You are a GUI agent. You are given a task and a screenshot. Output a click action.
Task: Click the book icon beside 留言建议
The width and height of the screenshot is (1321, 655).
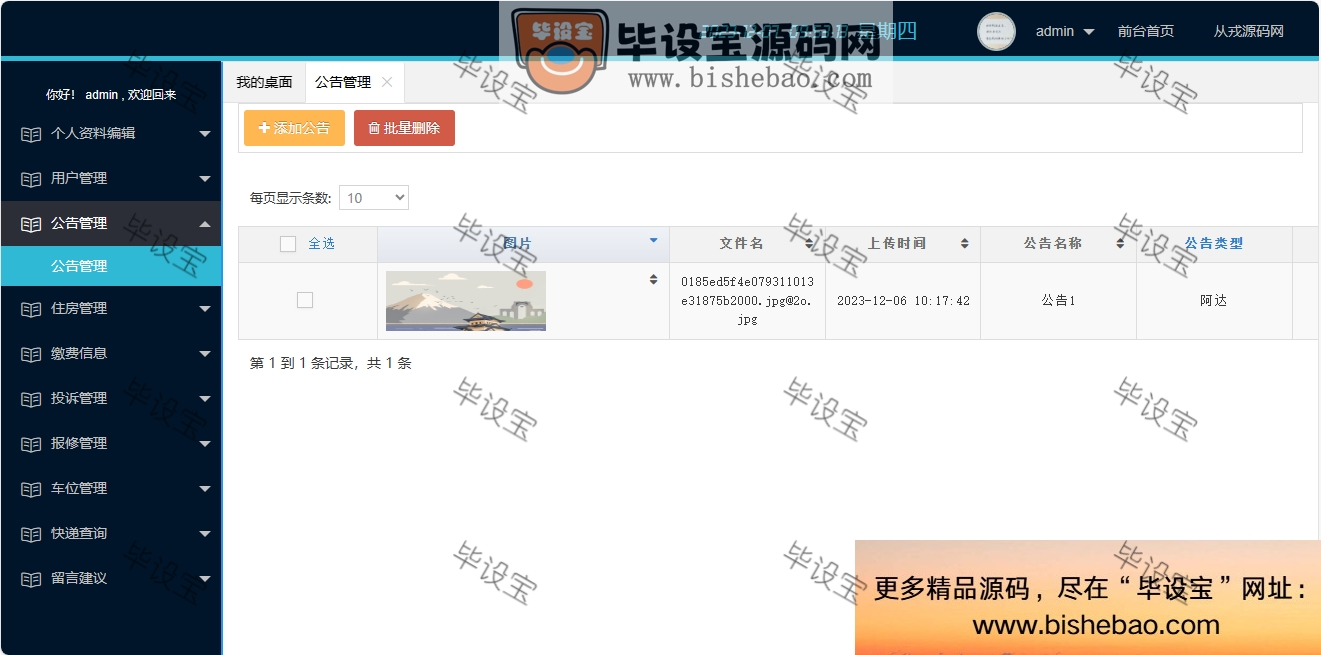point(31,579)
